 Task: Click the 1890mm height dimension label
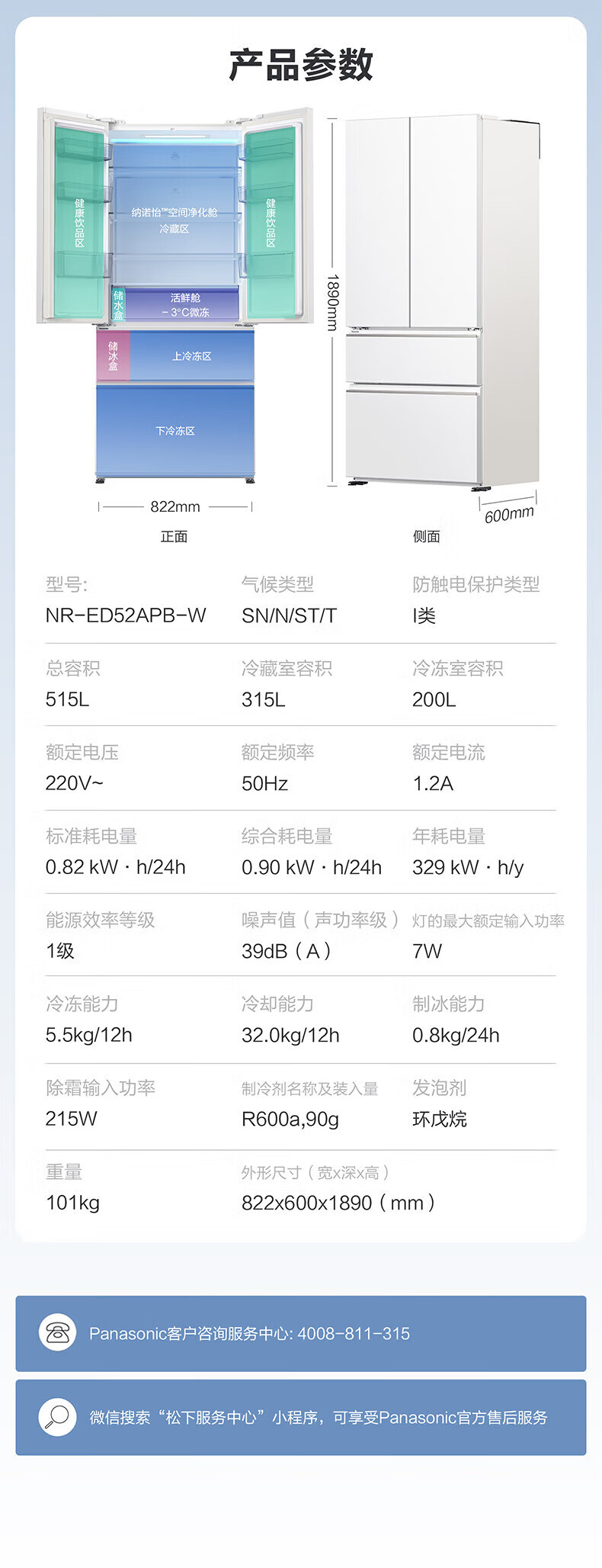332,303
